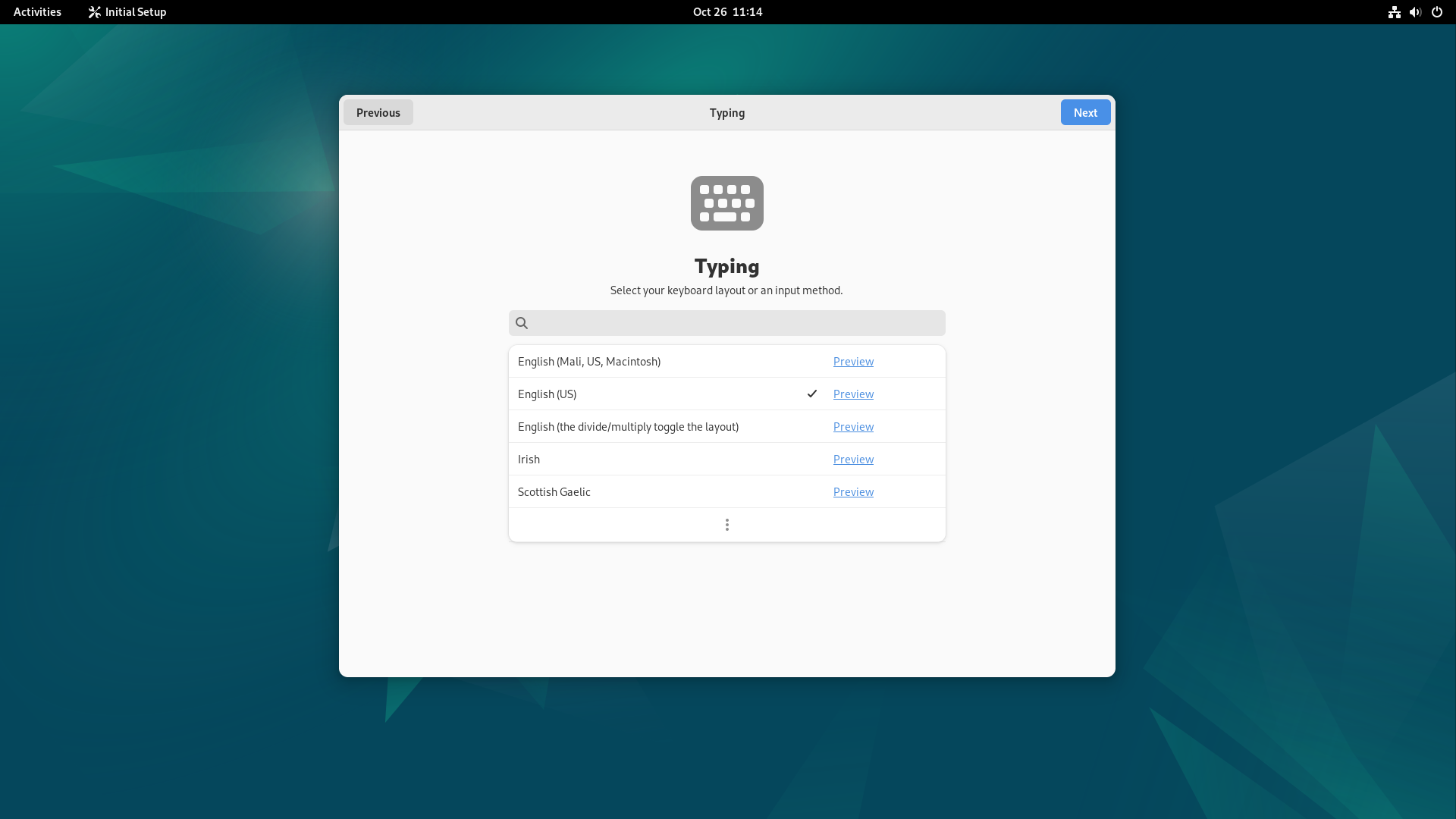Select English (Mali, US, Macintosh) layout
Image resolution: width=1456 pixels, height=819 pixels.
click(x=652, y=361)
